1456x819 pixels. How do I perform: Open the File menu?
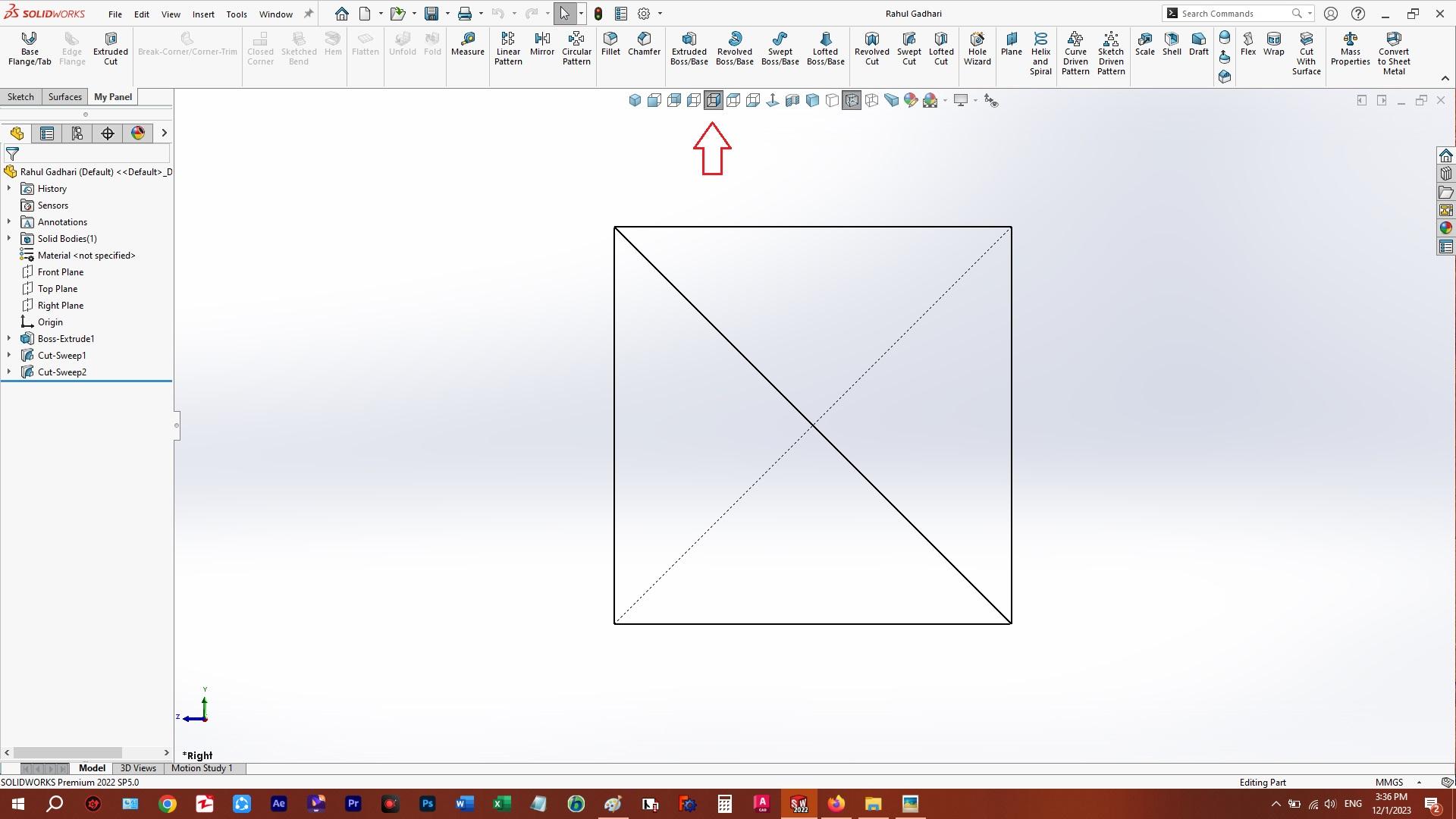115,14
